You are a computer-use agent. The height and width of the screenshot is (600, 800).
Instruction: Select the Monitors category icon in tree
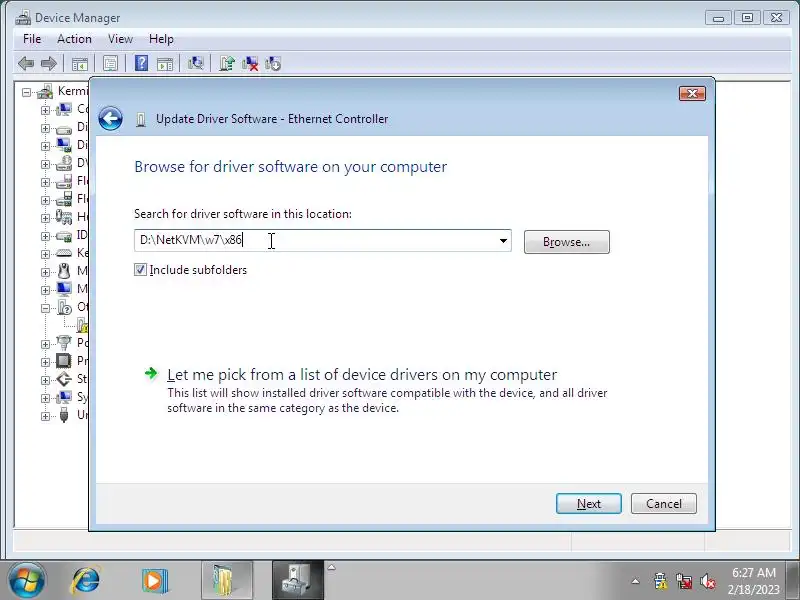[64, 289]
